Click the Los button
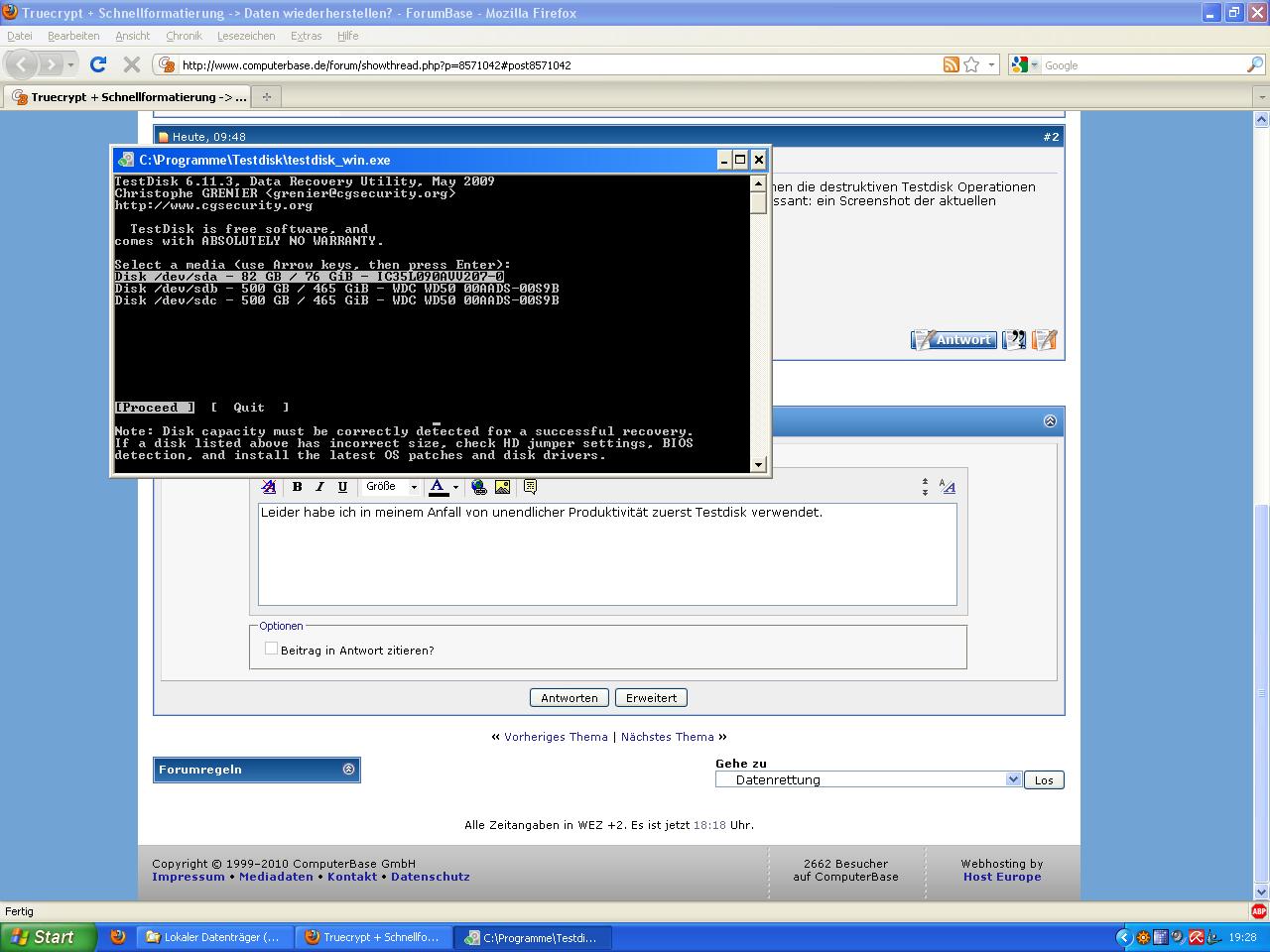Screen dimensions: 1270x952 tap(1044, 779)
